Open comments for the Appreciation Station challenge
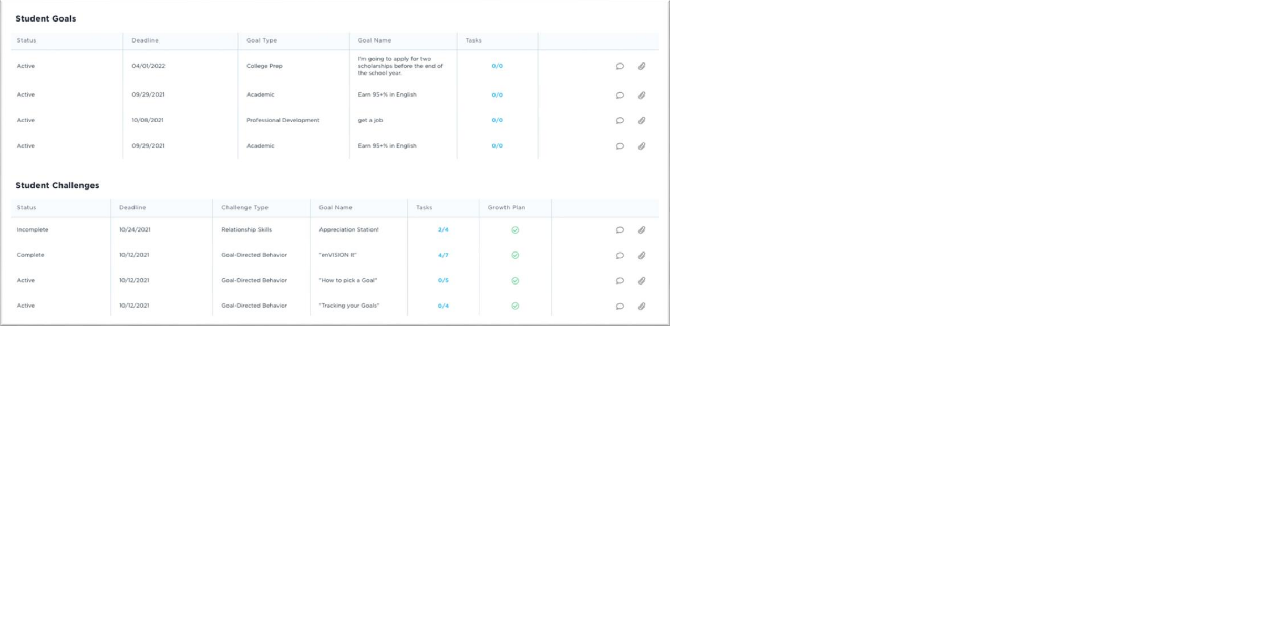This screenshot has width=1275, height=621. (x=619, y=230)
